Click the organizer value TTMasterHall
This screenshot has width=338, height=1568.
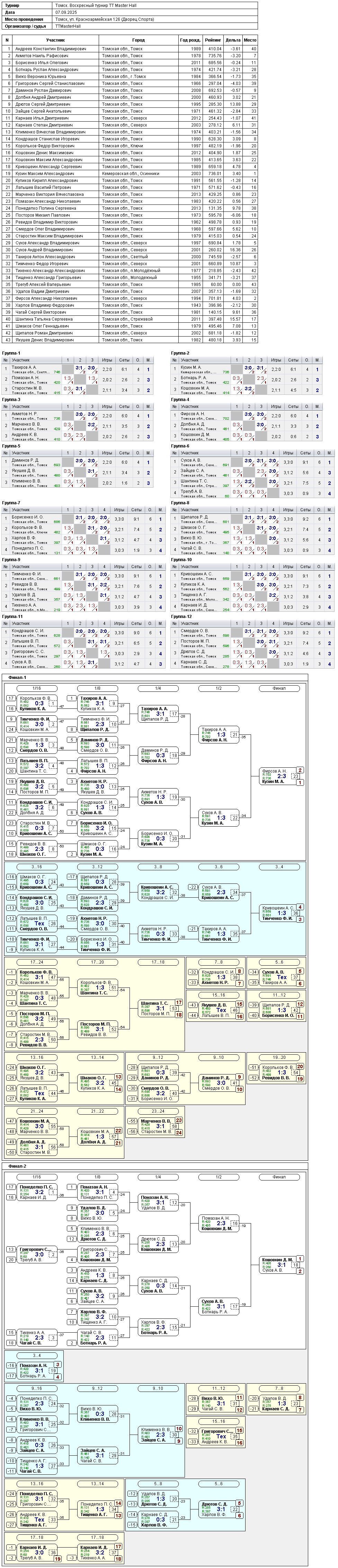(x=68, y=26)
